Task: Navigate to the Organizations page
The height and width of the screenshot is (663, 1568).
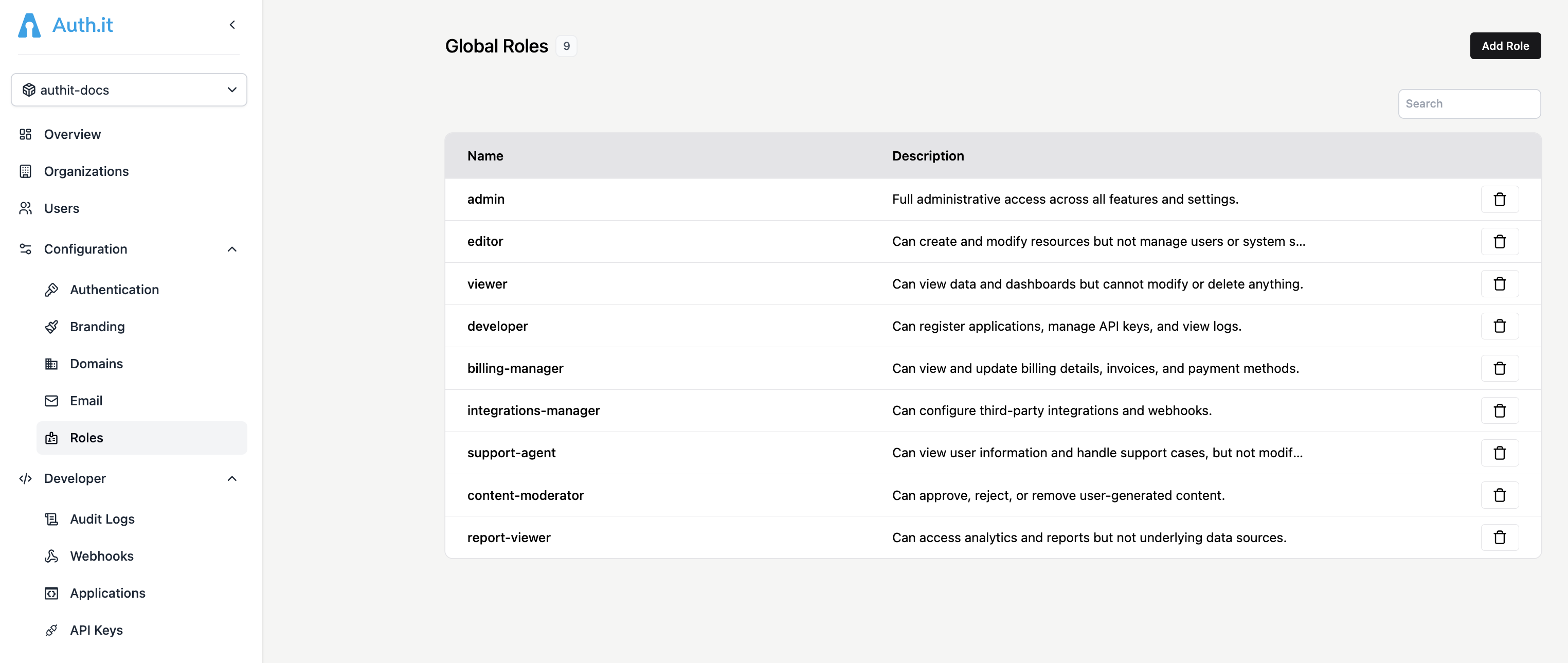Action: tap(86, 171)
